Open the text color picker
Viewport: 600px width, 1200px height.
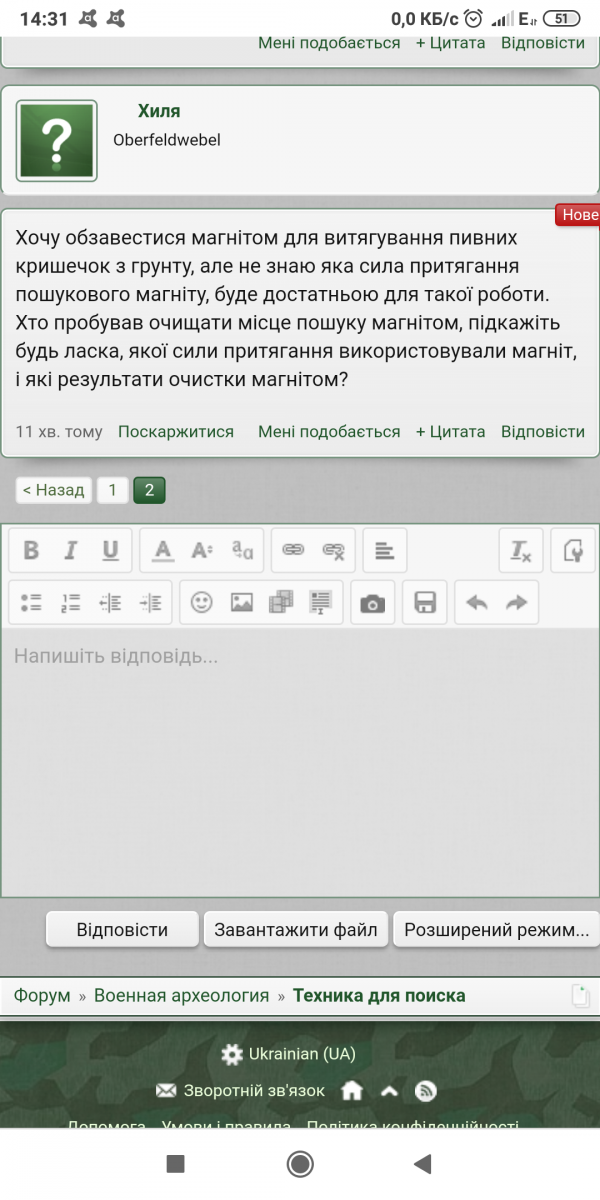pos(163,551)
